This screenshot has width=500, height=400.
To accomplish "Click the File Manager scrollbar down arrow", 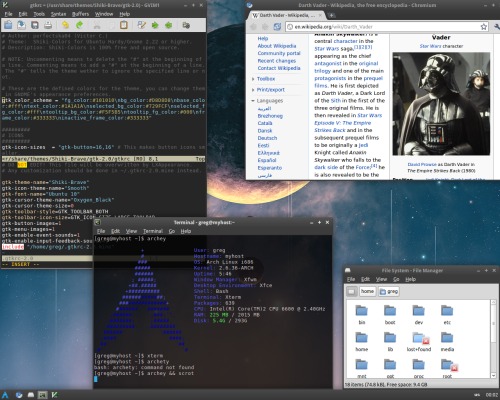I will pos(494,375).
